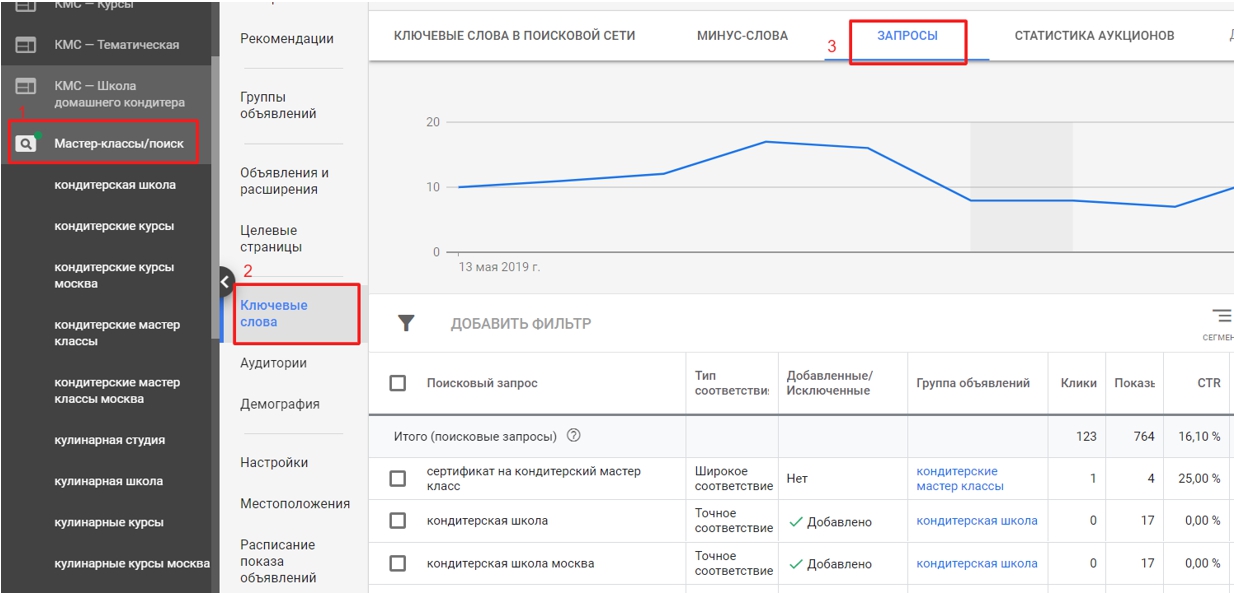Click the КМС — Тематическая campaign icon
1234x593 pixels.
(x=26, y=45)
